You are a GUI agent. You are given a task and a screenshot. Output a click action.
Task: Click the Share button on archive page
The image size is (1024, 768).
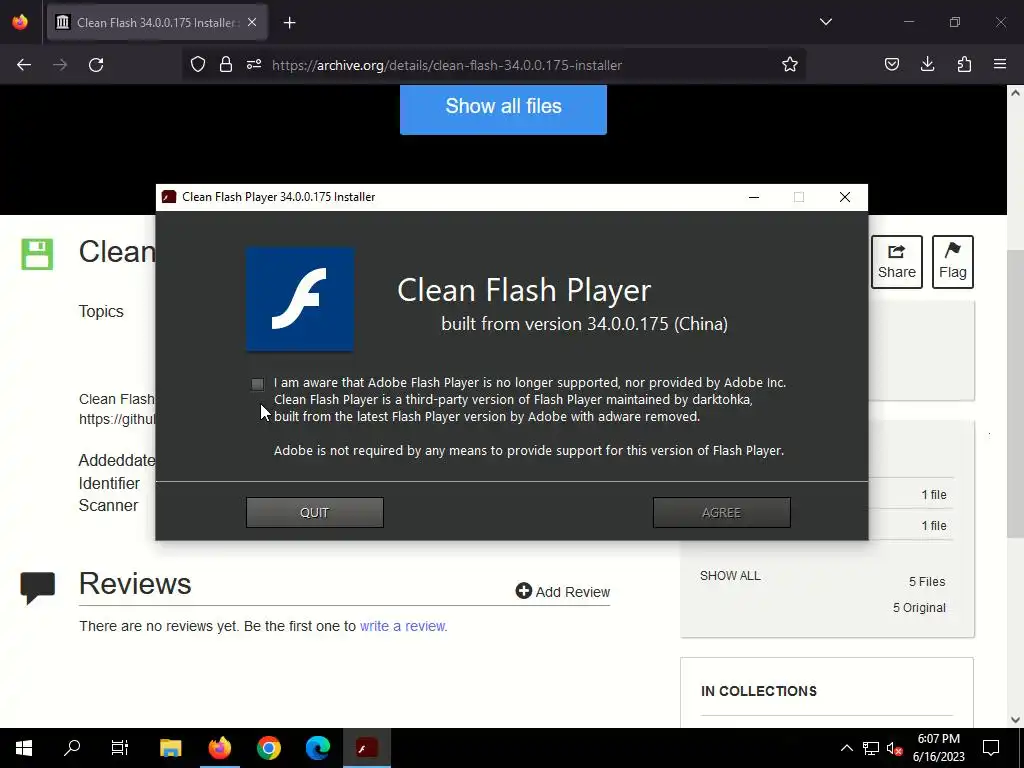[x=897, y=262]
